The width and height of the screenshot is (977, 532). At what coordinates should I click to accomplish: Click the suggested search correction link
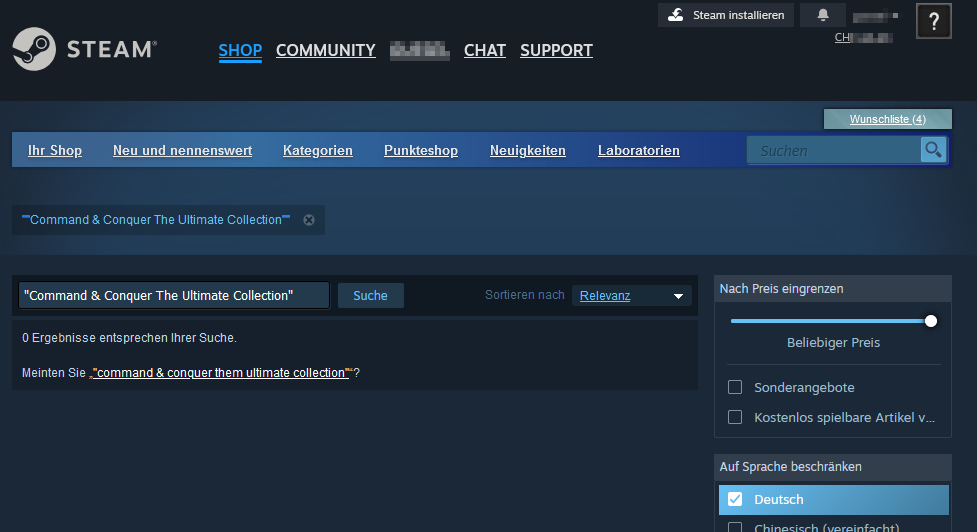tap(221, 373)
